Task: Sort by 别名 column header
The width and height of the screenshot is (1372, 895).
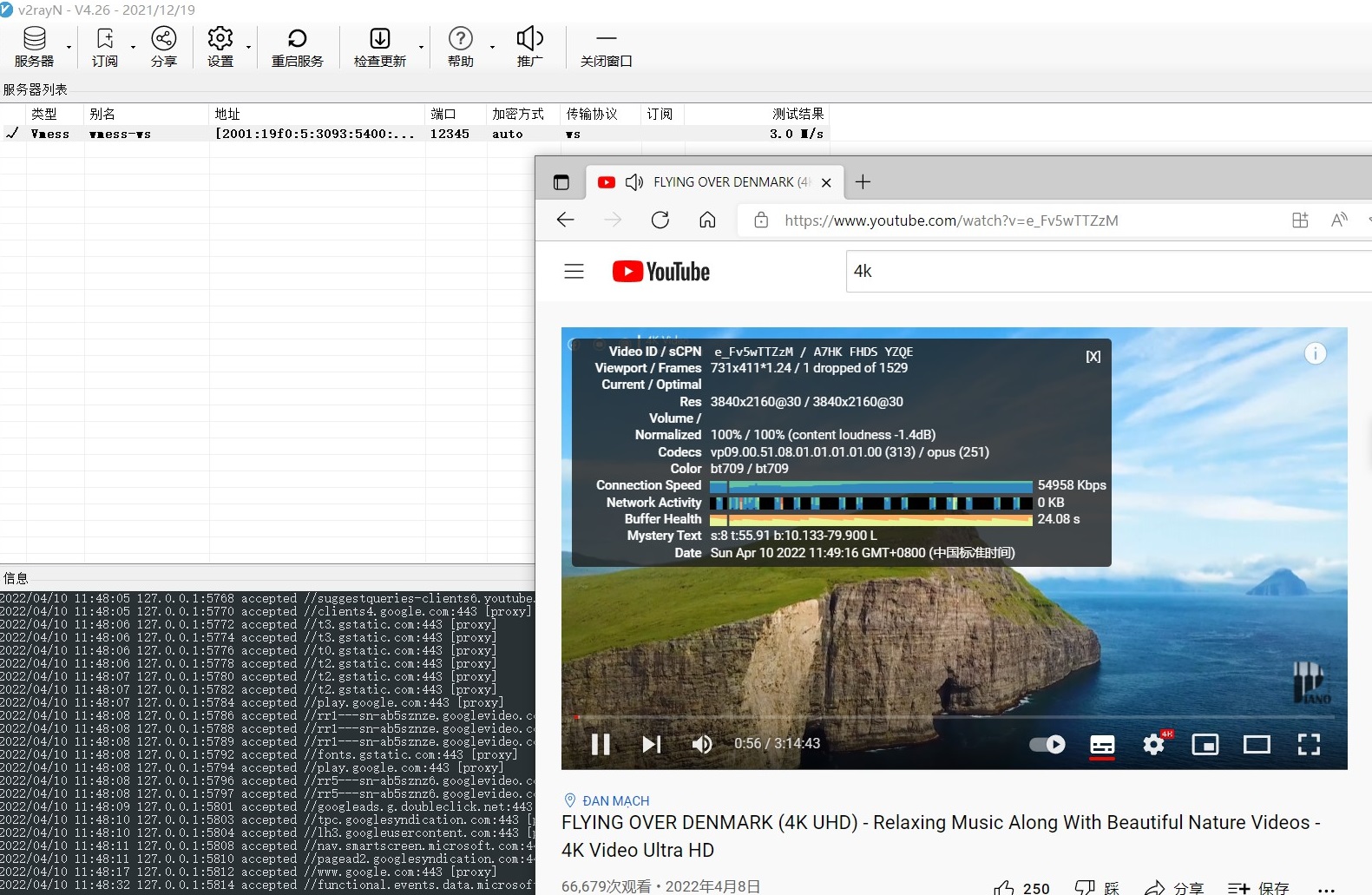Action: [x=147, y=114]
